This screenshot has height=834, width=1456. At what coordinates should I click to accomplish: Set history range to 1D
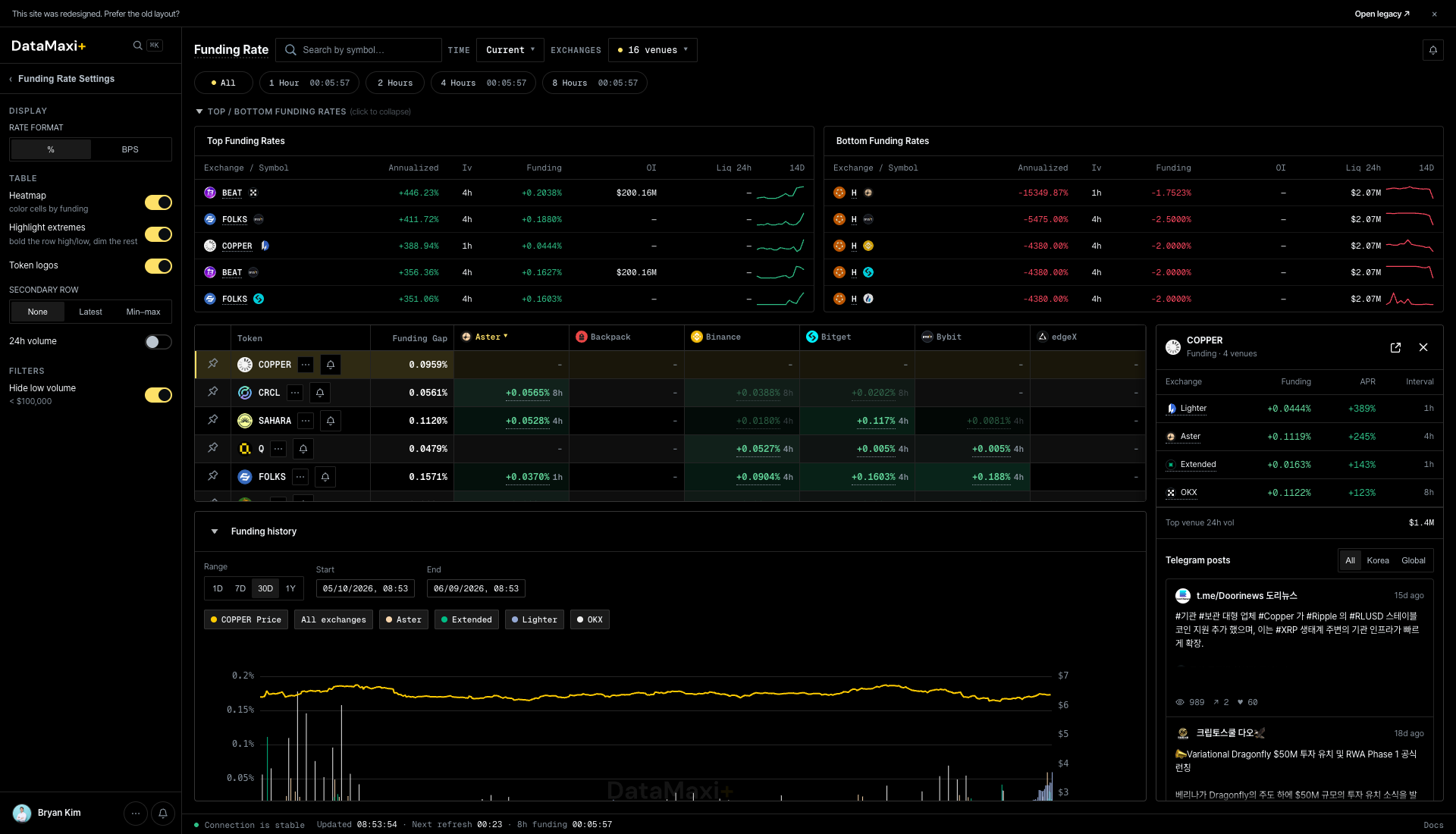(x=218, y=588)
